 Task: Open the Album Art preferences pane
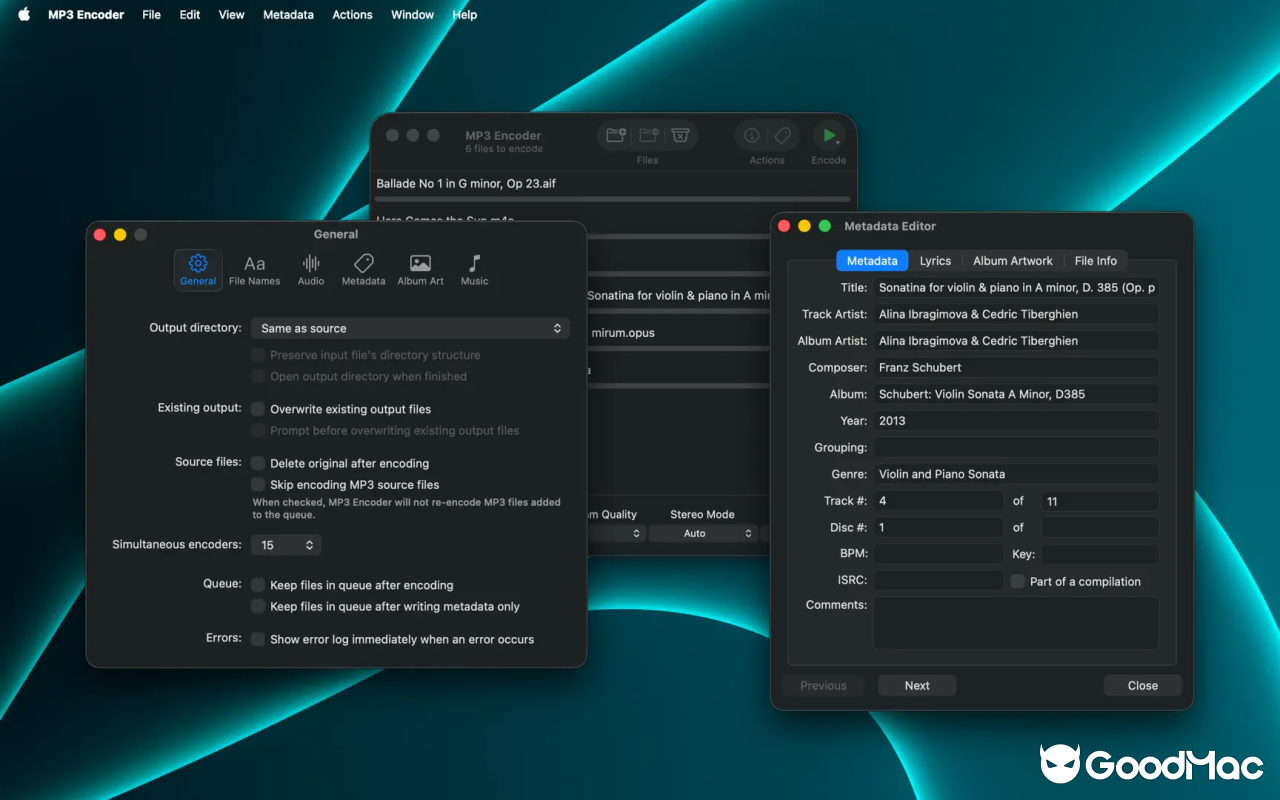(x=420, y=269)
